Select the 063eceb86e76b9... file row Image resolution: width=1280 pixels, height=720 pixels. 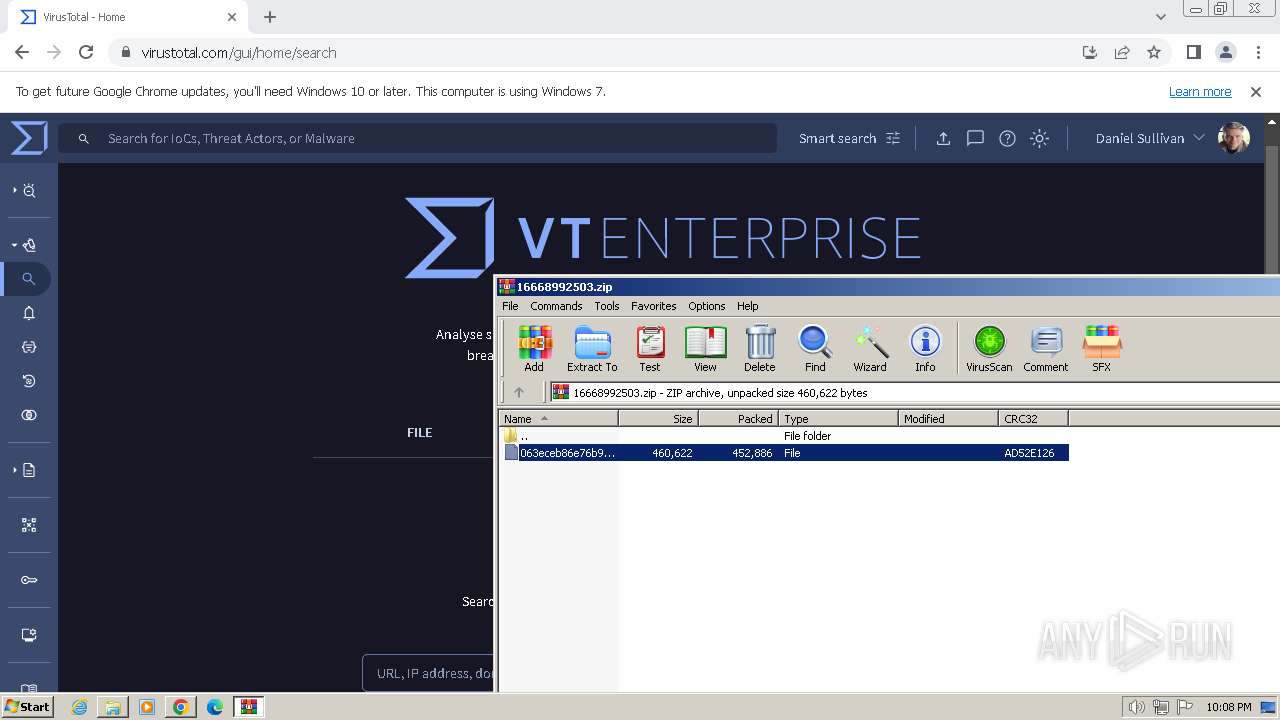click(x=785, y=453)
